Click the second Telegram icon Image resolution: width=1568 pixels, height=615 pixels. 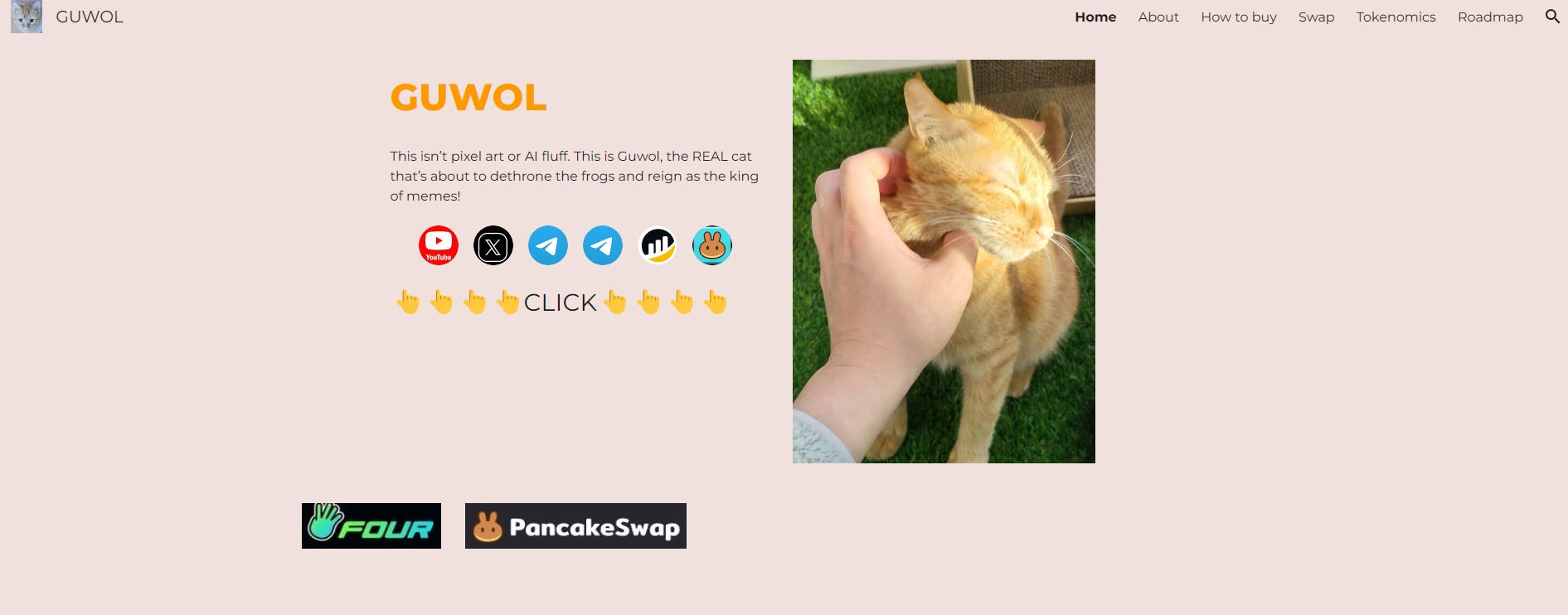click(603, 245)
